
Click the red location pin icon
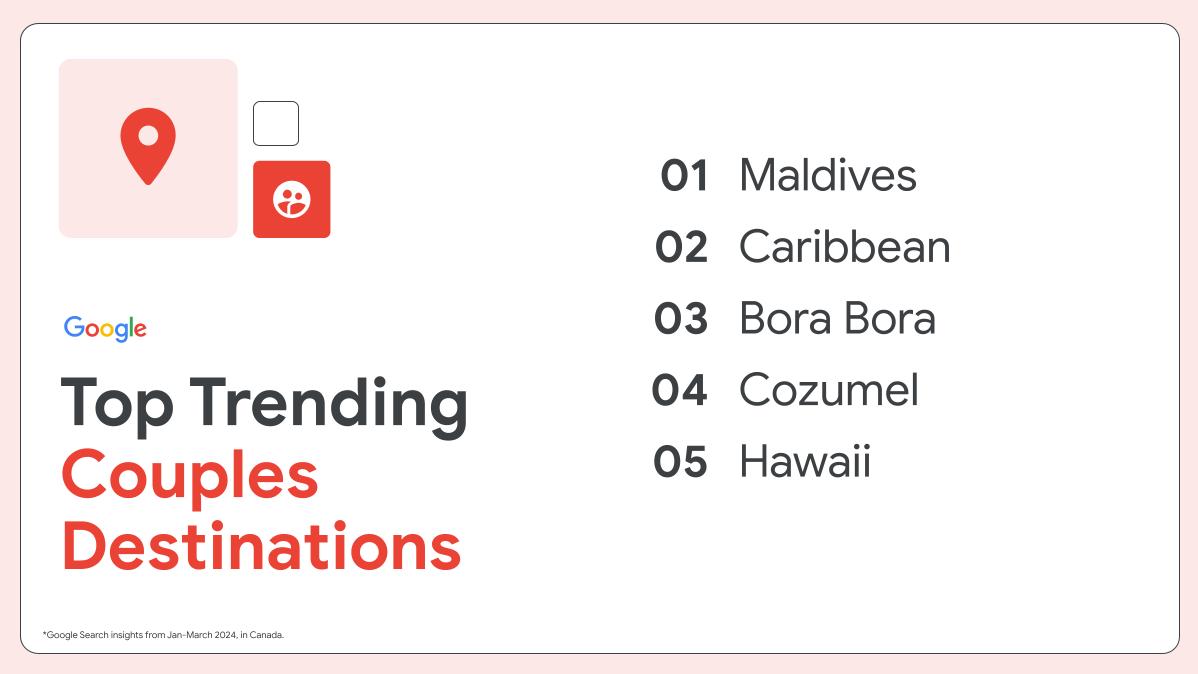[148, 144]
